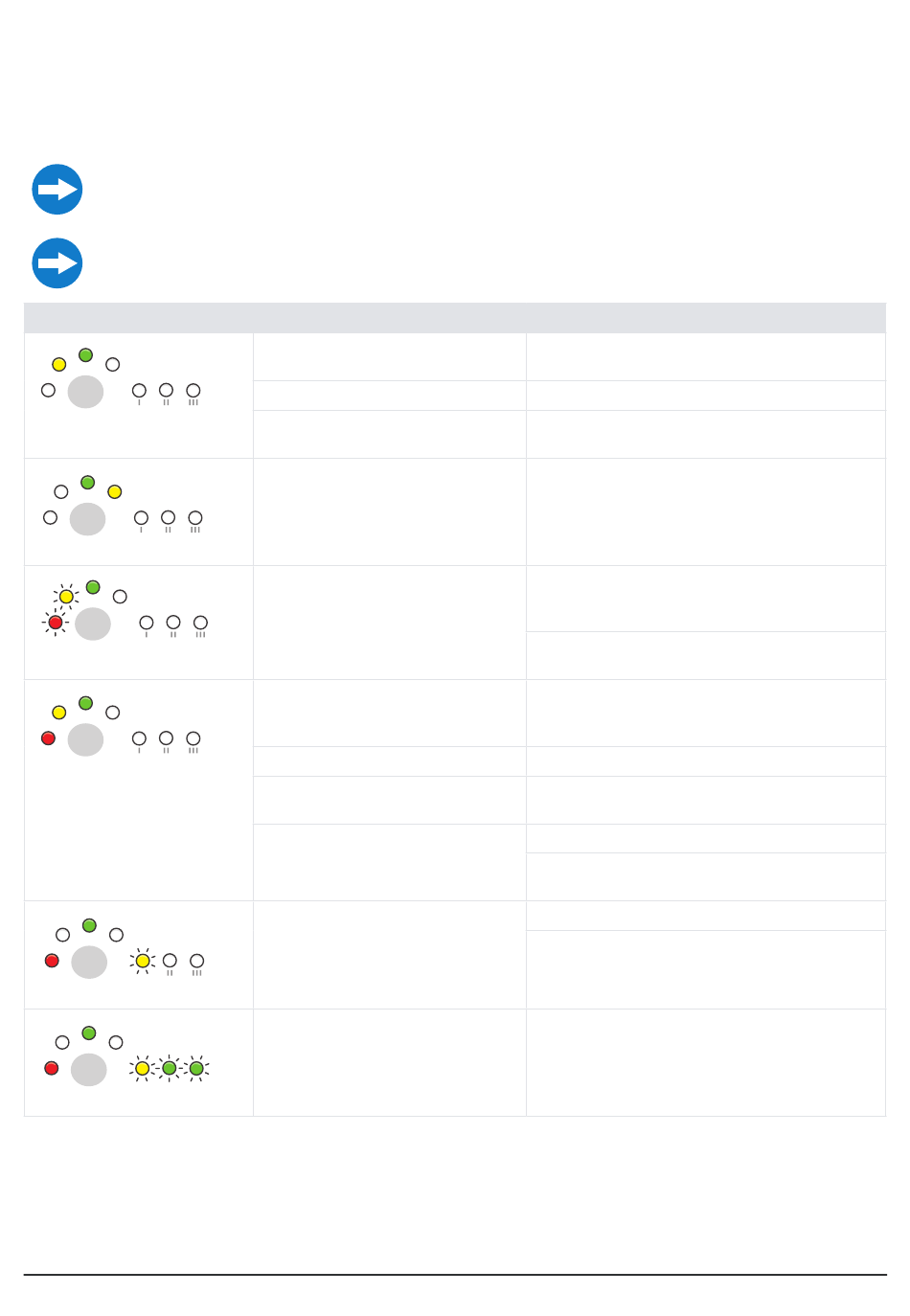Click the lower blue arrow note icon
Image resolution: width=910 pixels, height=1316 pixels.
click(x=57, y=263)
